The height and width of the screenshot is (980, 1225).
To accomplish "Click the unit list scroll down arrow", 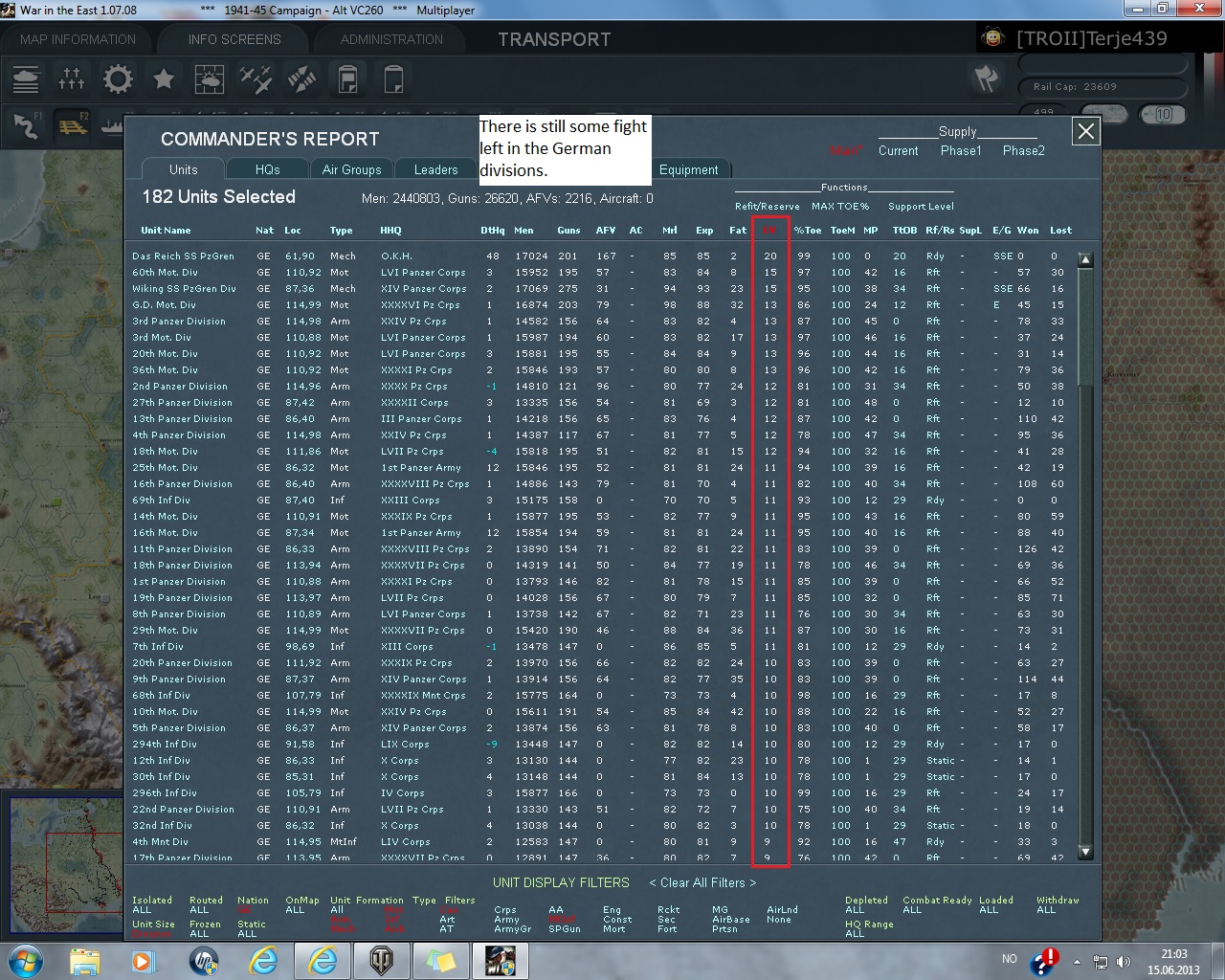I will coord(1085,852).
